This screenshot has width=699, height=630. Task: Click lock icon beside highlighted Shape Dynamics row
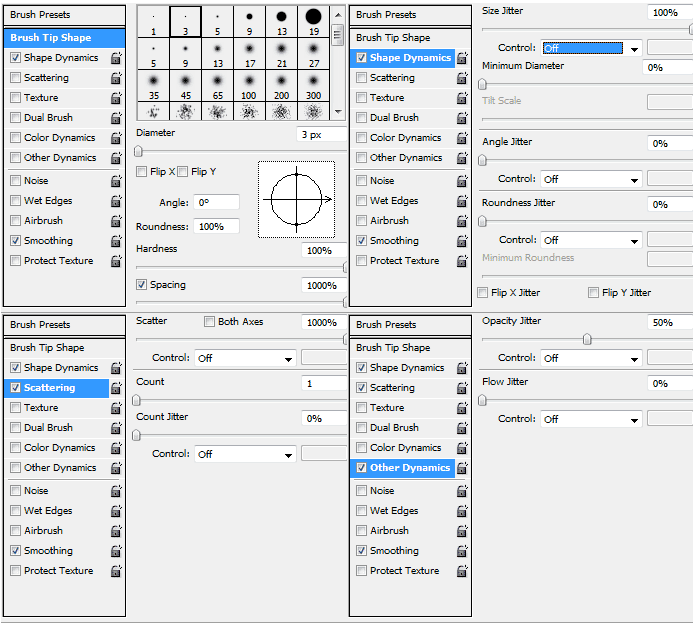[462, 58]
